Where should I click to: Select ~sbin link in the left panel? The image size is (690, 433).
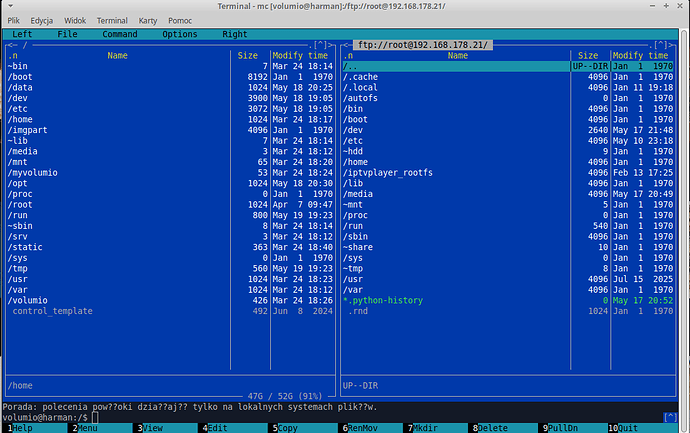click(x=170, y=226)
